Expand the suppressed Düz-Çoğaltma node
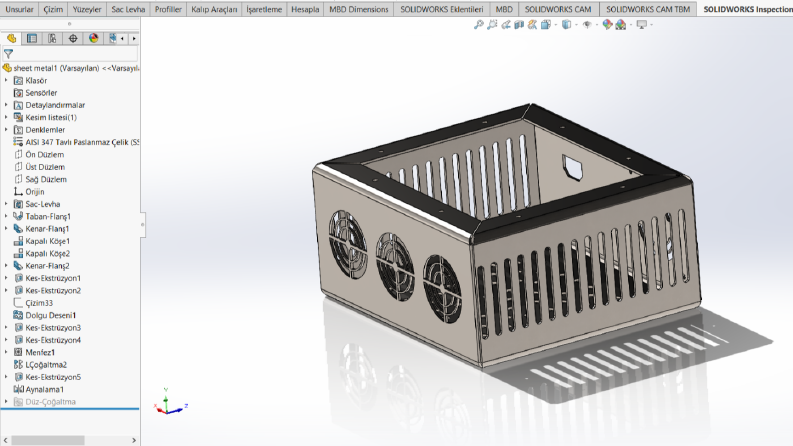 [x=6, y=402]
